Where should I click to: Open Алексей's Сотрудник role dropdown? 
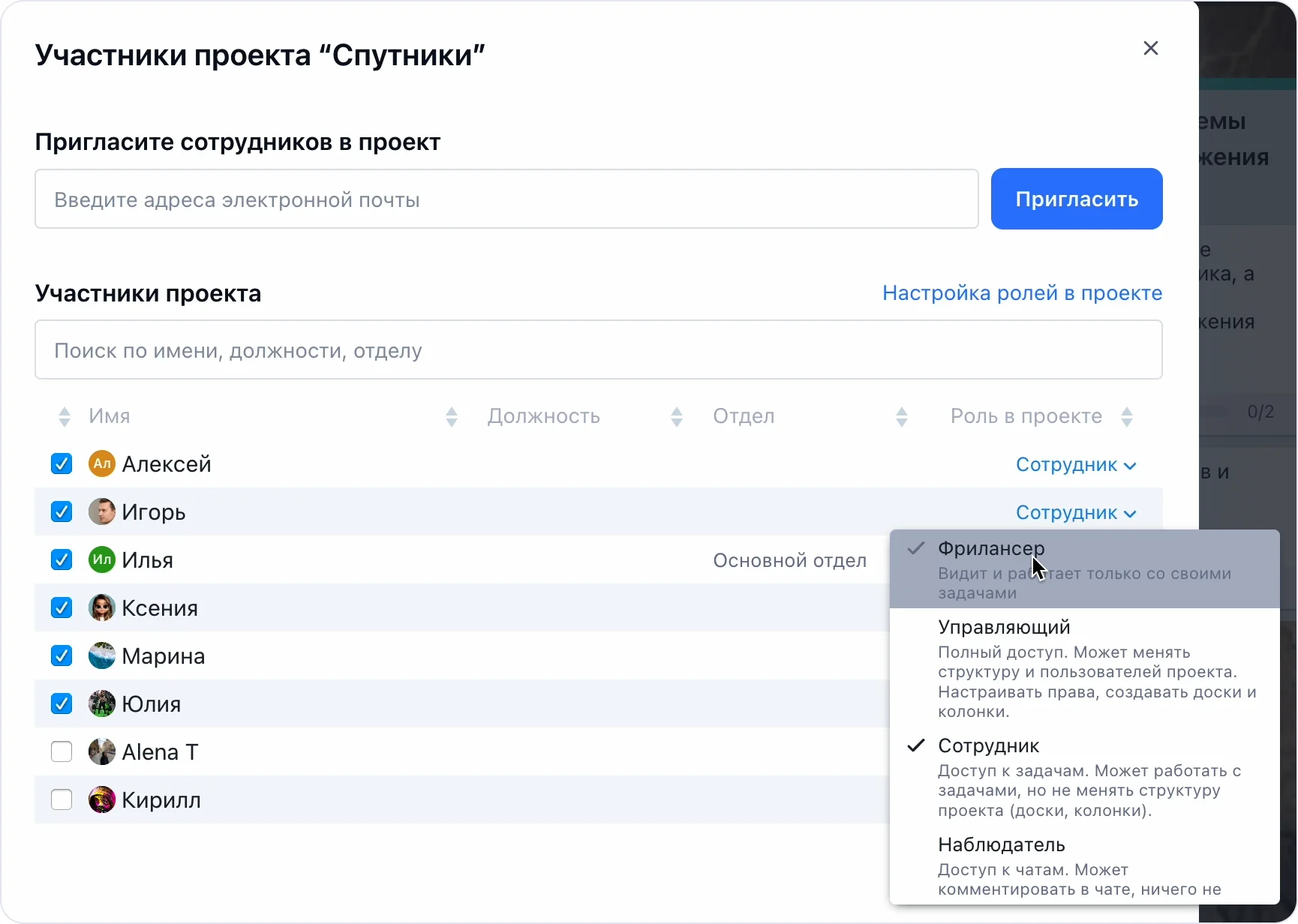tap(1075, 465)
